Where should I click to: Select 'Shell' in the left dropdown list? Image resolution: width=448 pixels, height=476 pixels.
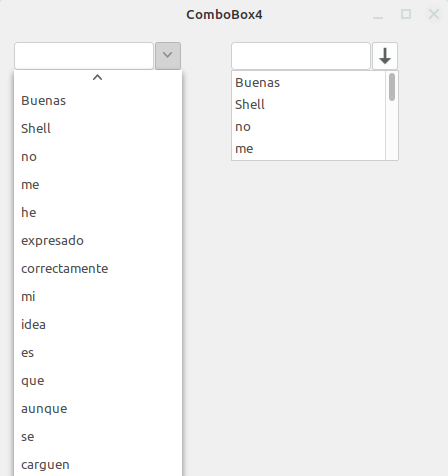98,129
